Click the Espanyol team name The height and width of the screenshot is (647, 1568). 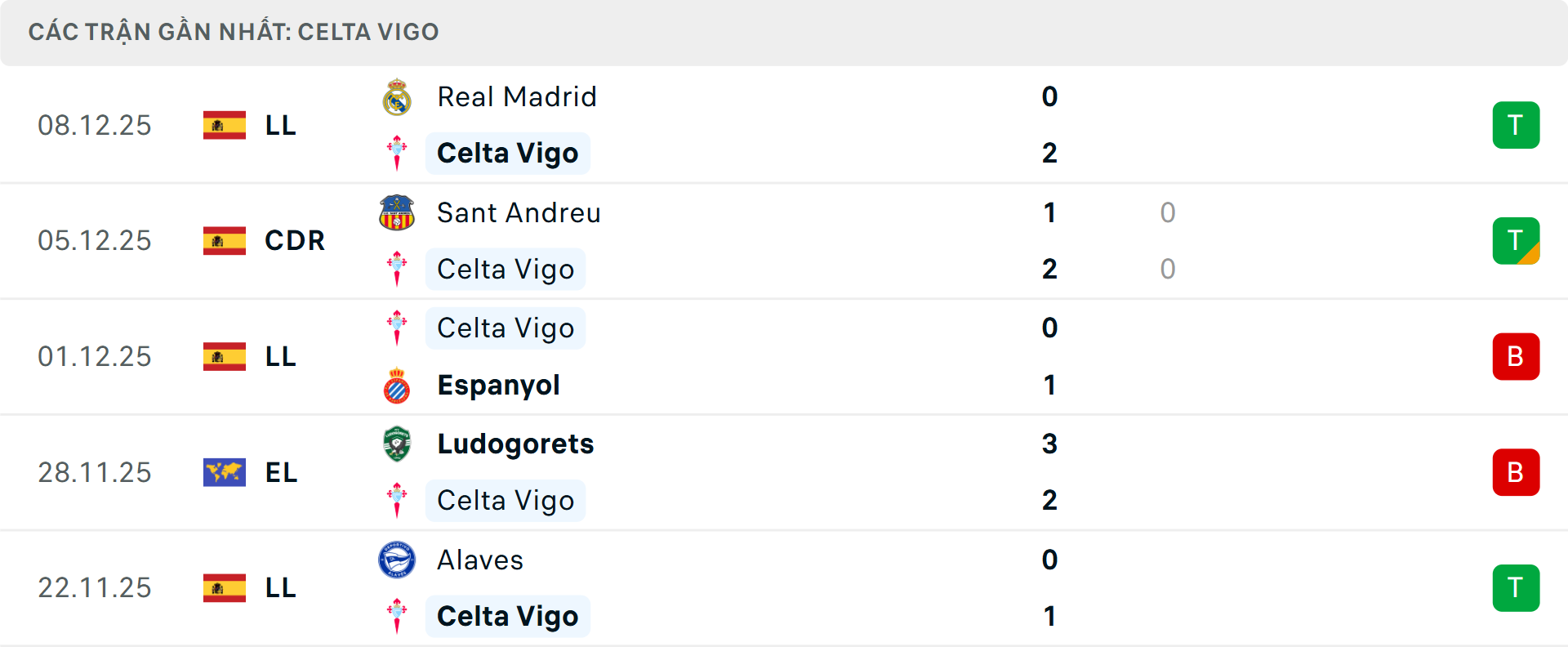[x=498, y=385]
